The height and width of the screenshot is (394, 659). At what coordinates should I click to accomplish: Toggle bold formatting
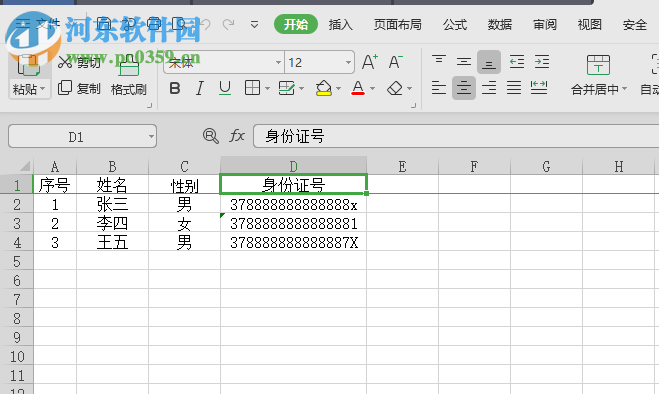(x=175, y=88)
